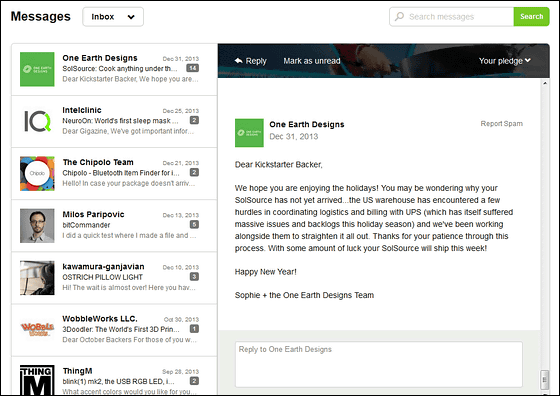Click Chipolo Team message count badge
Viewport: 560px width, 396px height.
pos(194,172)
